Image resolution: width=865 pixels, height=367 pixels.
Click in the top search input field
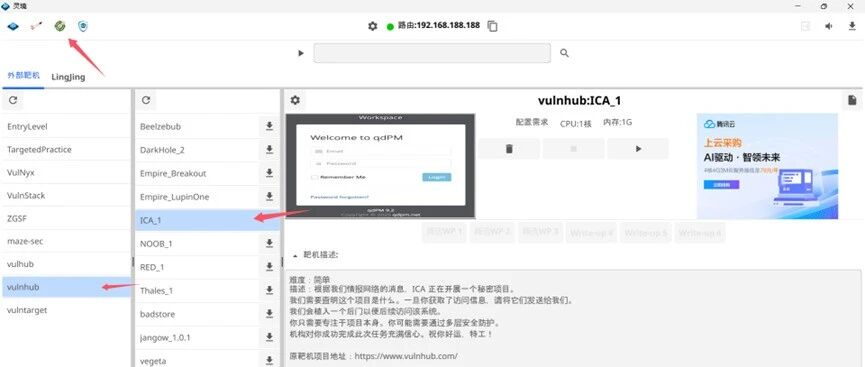click(x=432, y=53)
